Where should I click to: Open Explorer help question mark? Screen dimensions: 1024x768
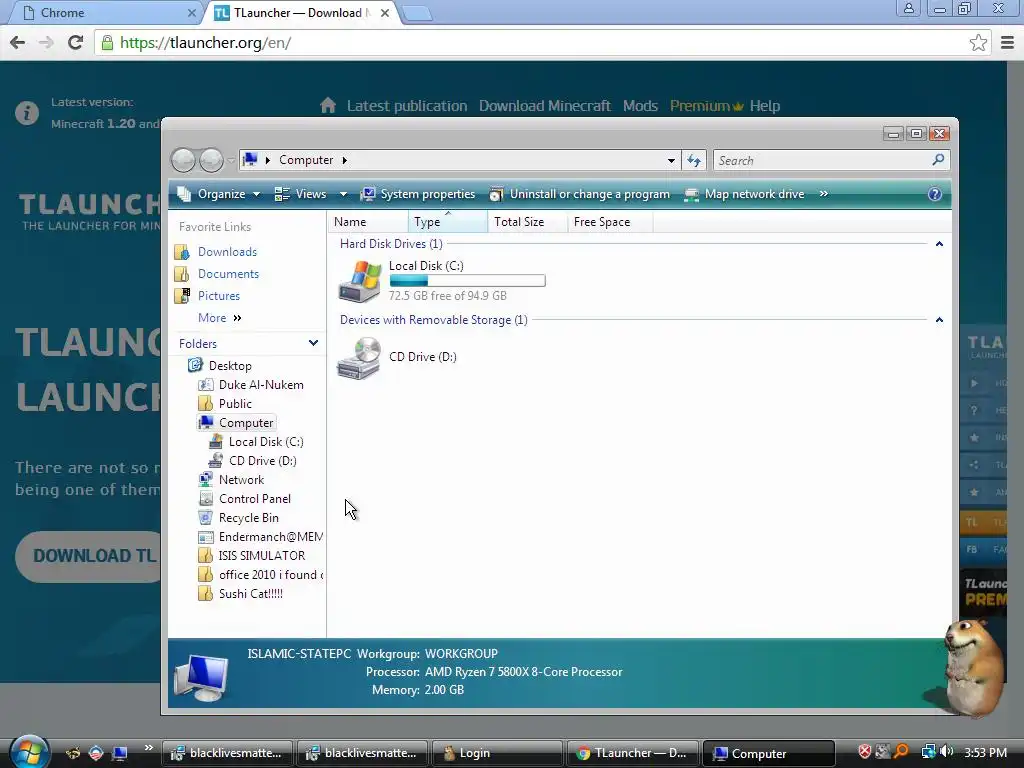(935, 194)
